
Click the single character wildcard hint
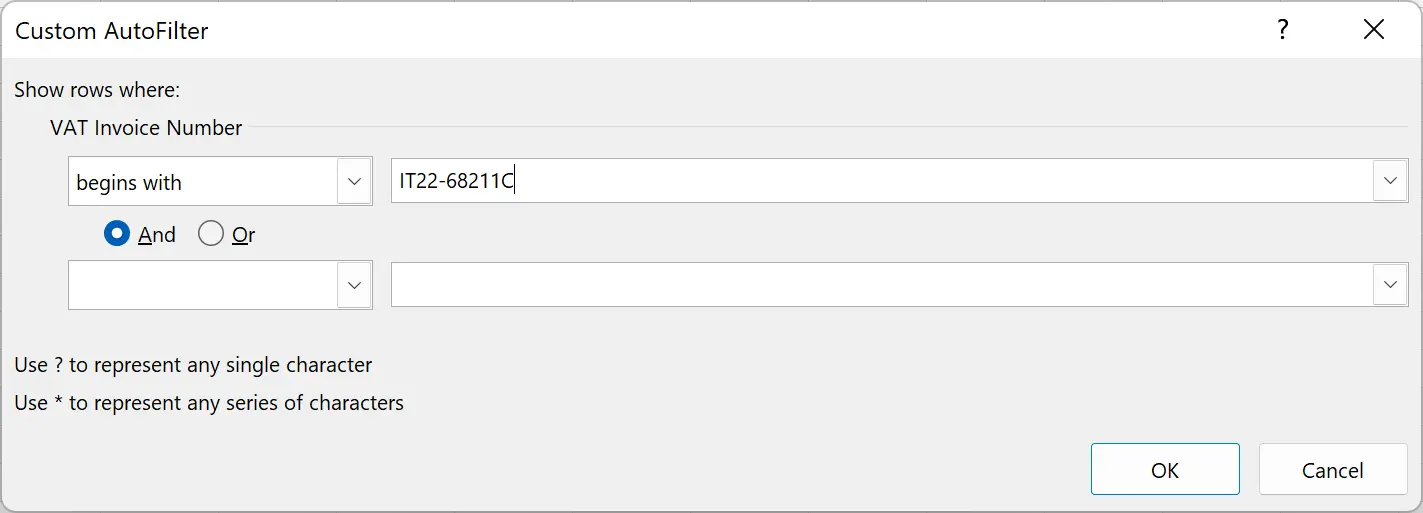tap(193, 365)
